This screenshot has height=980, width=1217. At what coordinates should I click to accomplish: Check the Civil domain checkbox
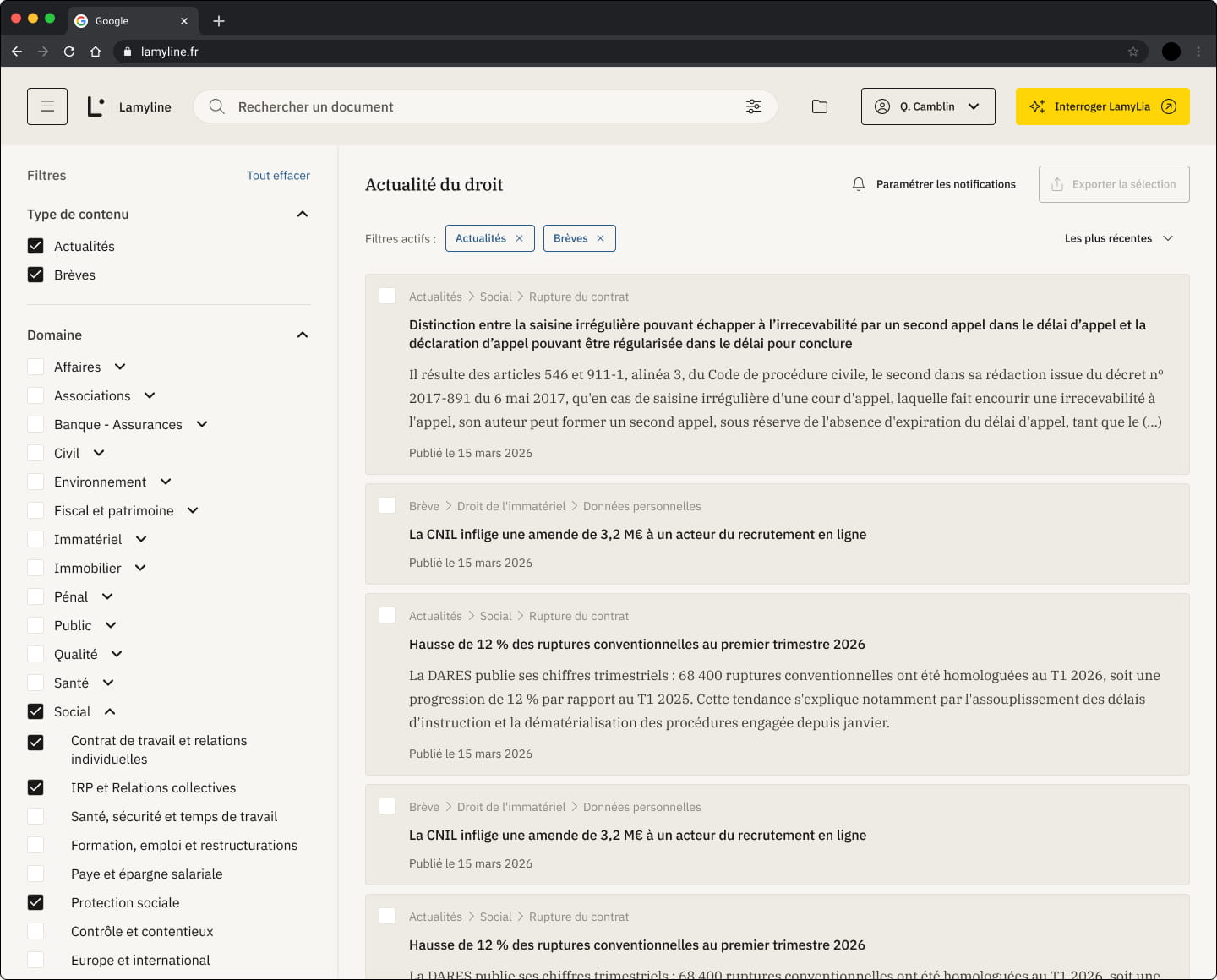35,453
